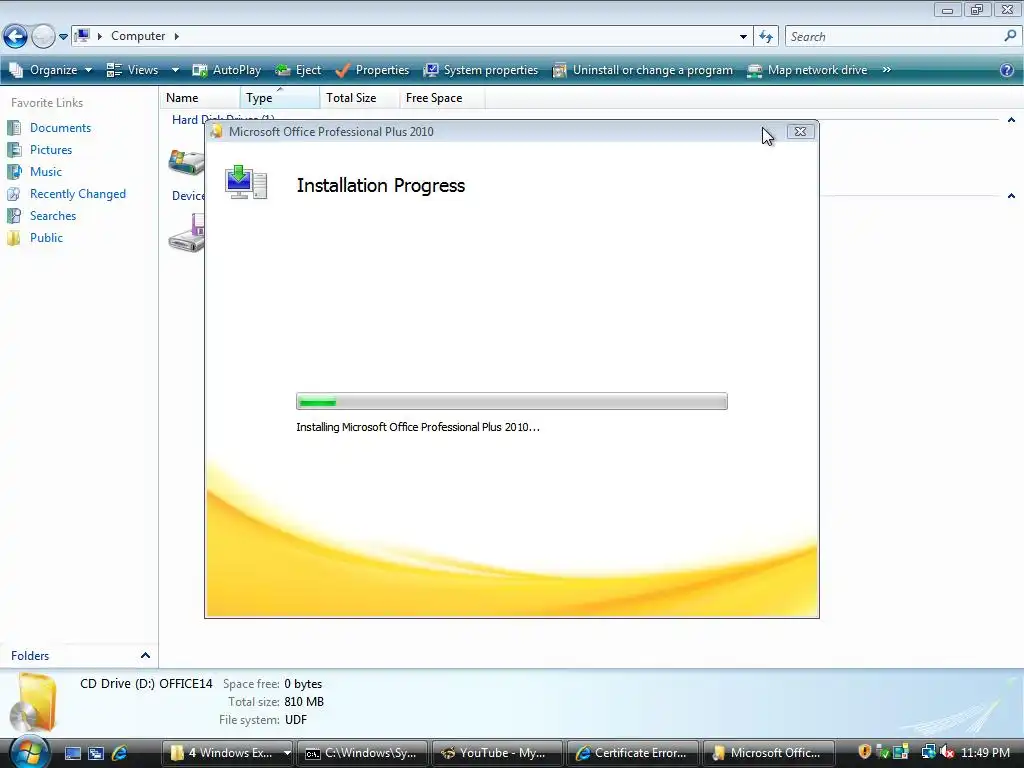Collapse the Hard Disk Drives group arrow
Viewport: 1024px width, 768px height.
[x=1011, y=120]
